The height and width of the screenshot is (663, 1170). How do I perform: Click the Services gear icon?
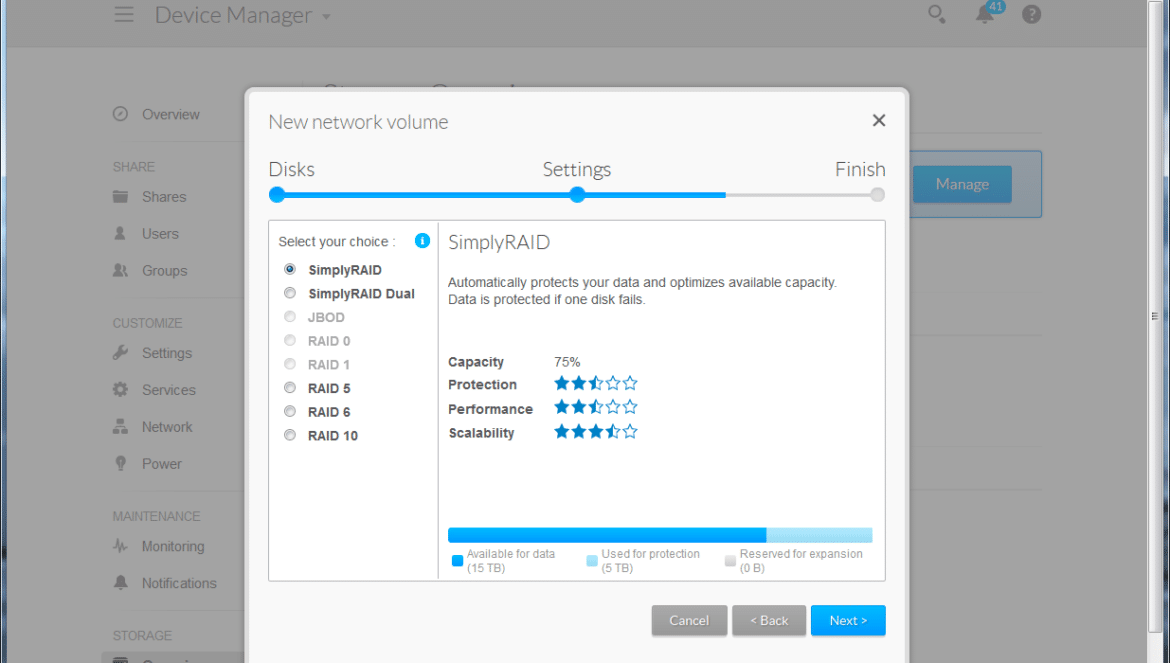pos(120,389)
